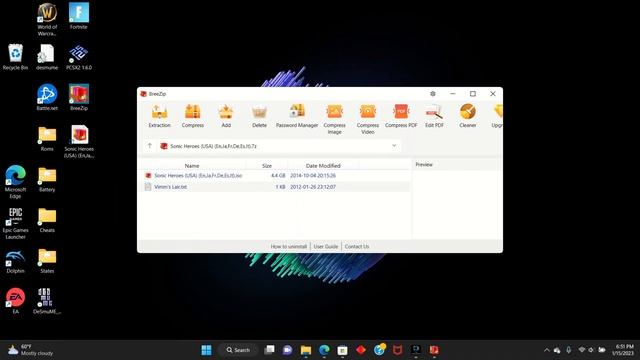Select Sonic Heroes archive on desktop
Image resolution: width=640 pixels, height=360 pixels.
tap(79, 142)
